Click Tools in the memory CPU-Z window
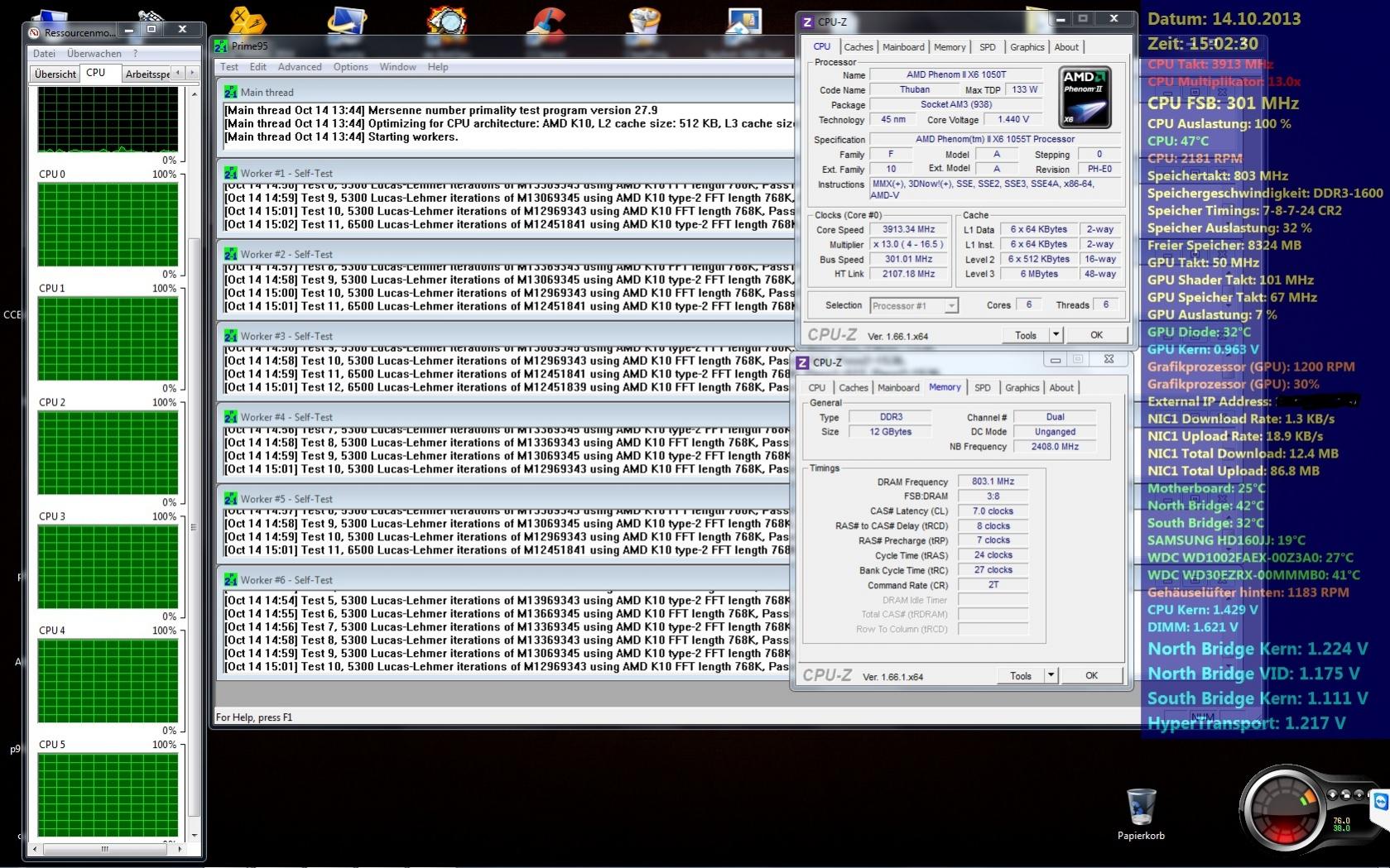This screenshot has height=868, width=1390. pos(1021,675)
